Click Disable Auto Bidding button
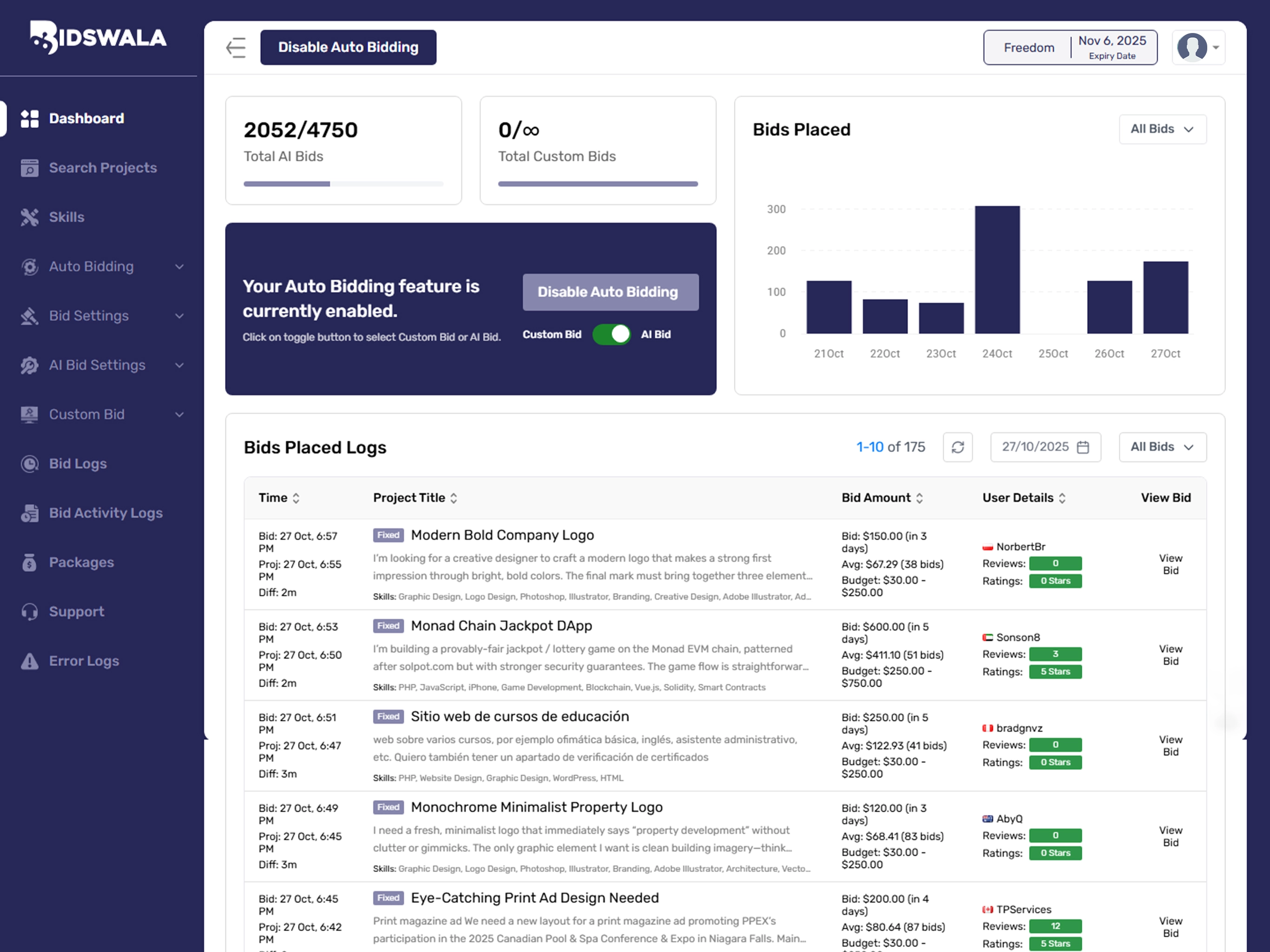1270x952 pixels. tap(348, 47)
